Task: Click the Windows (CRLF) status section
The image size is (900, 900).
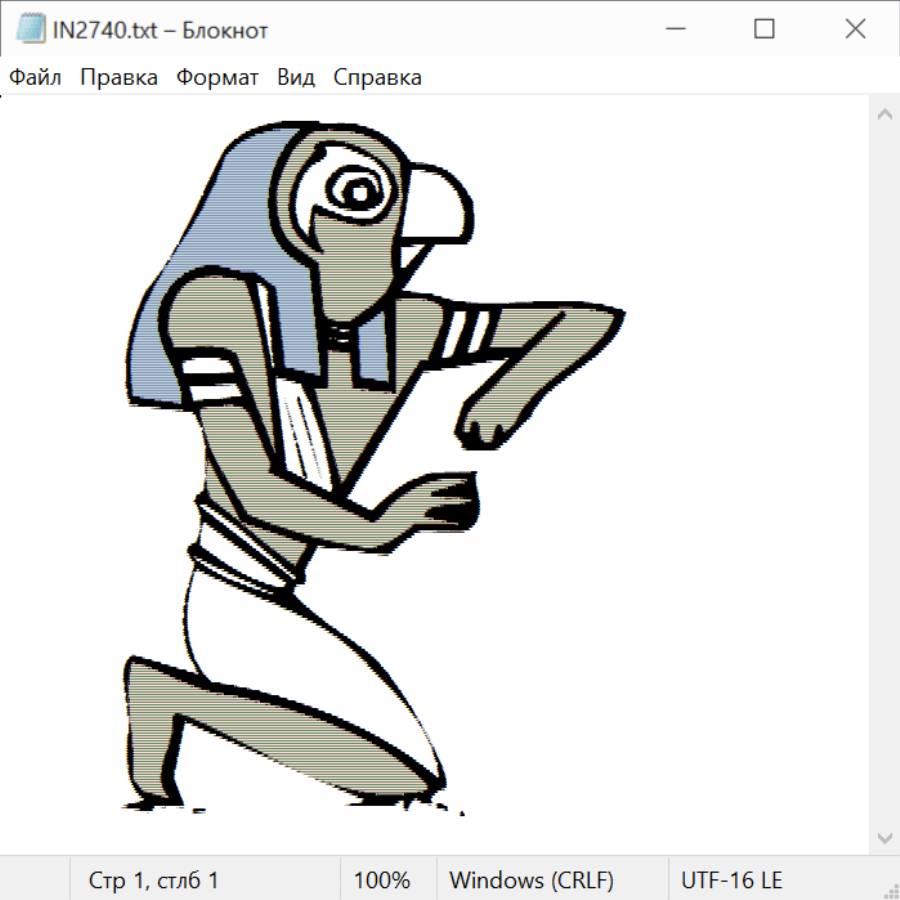Action: click(531, 880)
